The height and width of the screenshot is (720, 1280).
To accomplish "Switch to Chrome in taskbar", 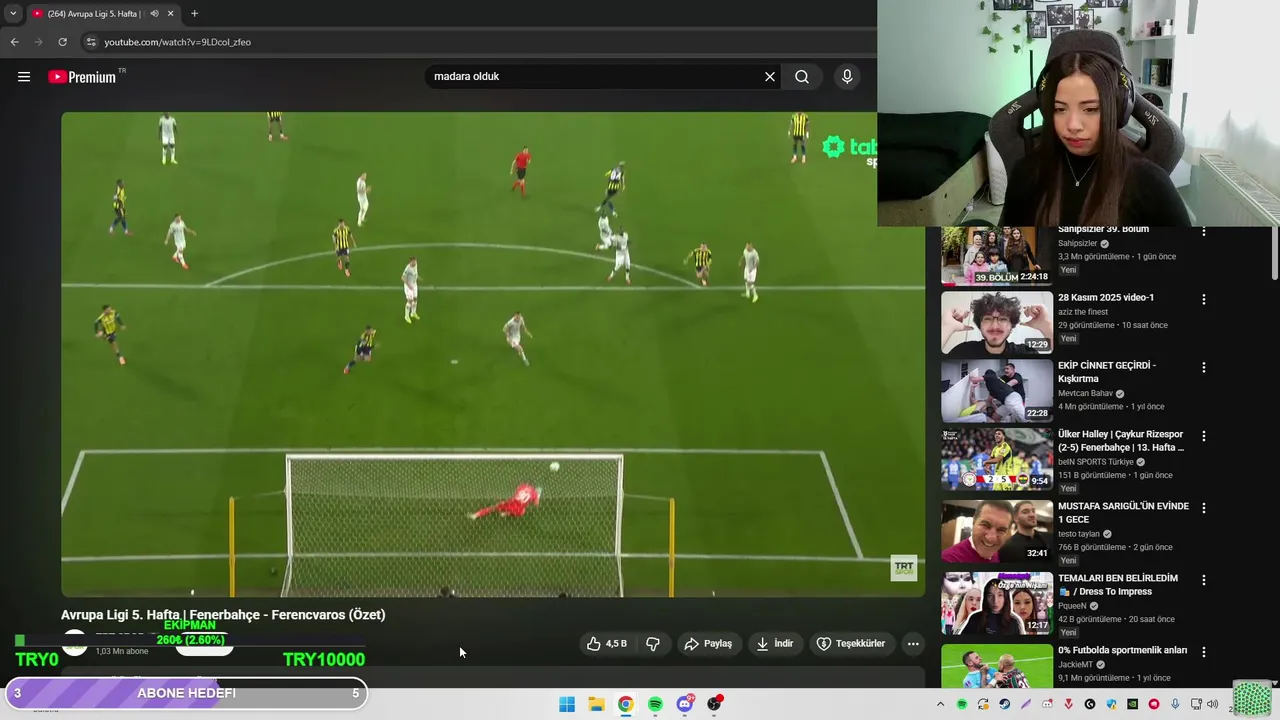I will coord(625,704).
